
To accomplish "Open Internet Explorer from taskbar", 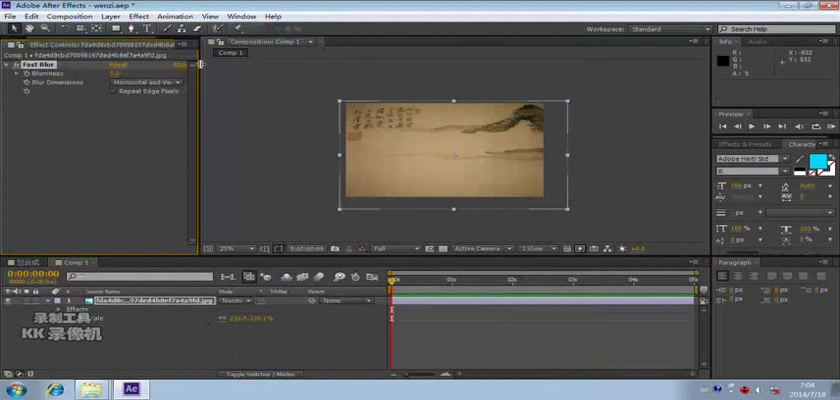I will (x=55, y=389).
